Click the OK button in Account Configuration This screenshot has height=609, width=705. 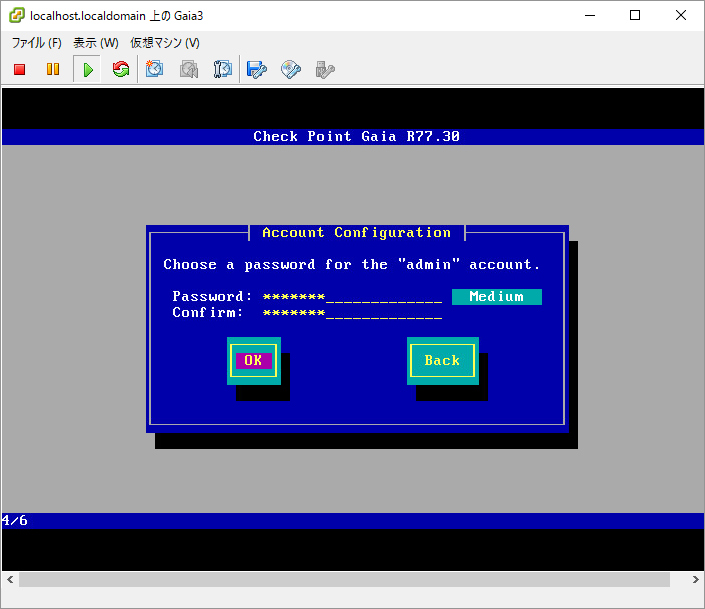[254, 361]
